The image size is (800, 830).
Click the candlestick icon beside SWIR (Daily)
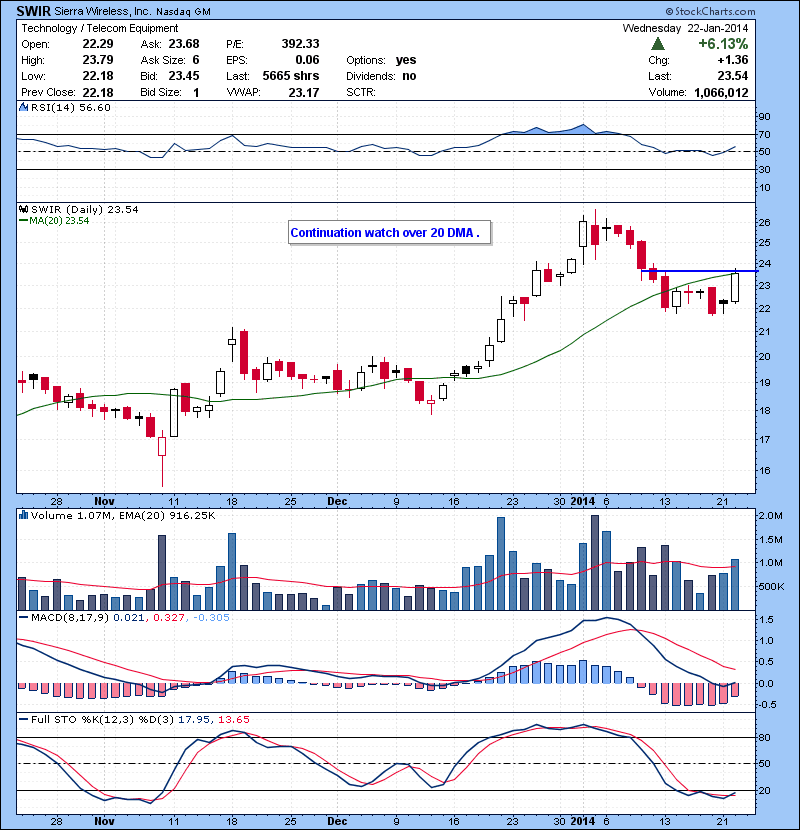23,210
